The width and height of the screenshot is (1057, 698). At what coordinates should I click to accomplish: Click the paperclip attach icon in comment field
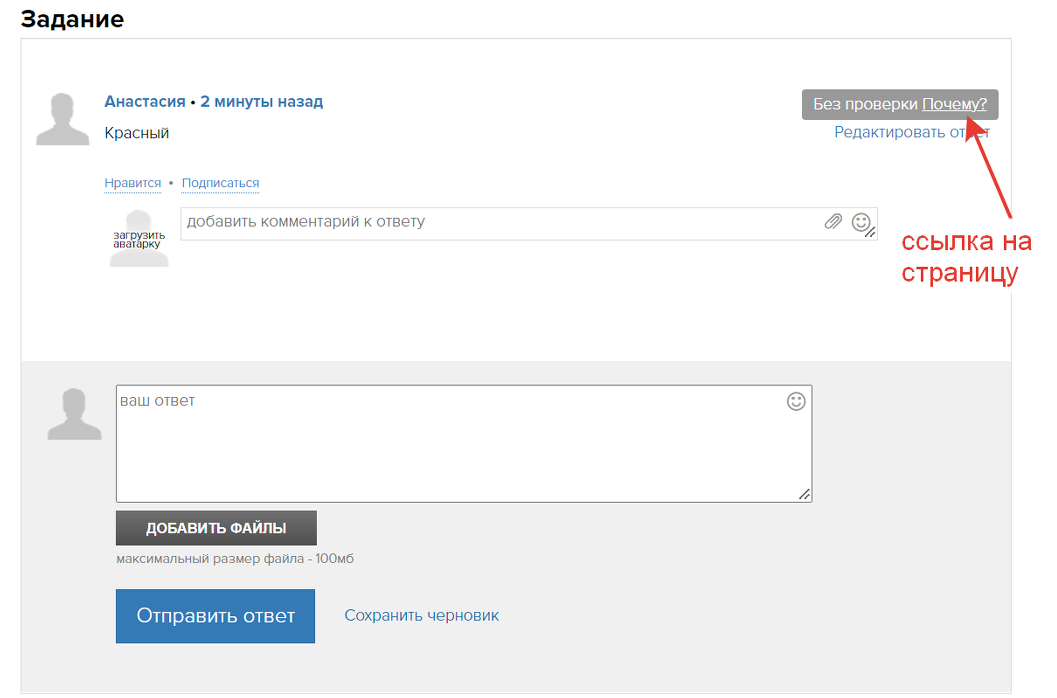click(833, 222)
